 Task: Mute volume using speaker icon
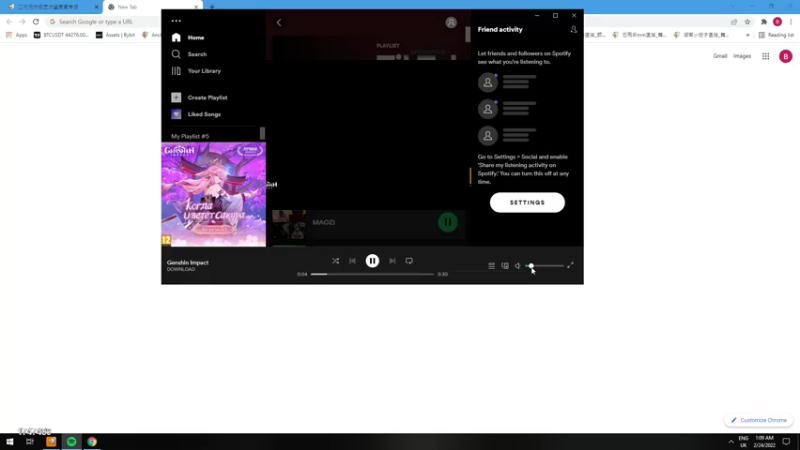point(518,266)
